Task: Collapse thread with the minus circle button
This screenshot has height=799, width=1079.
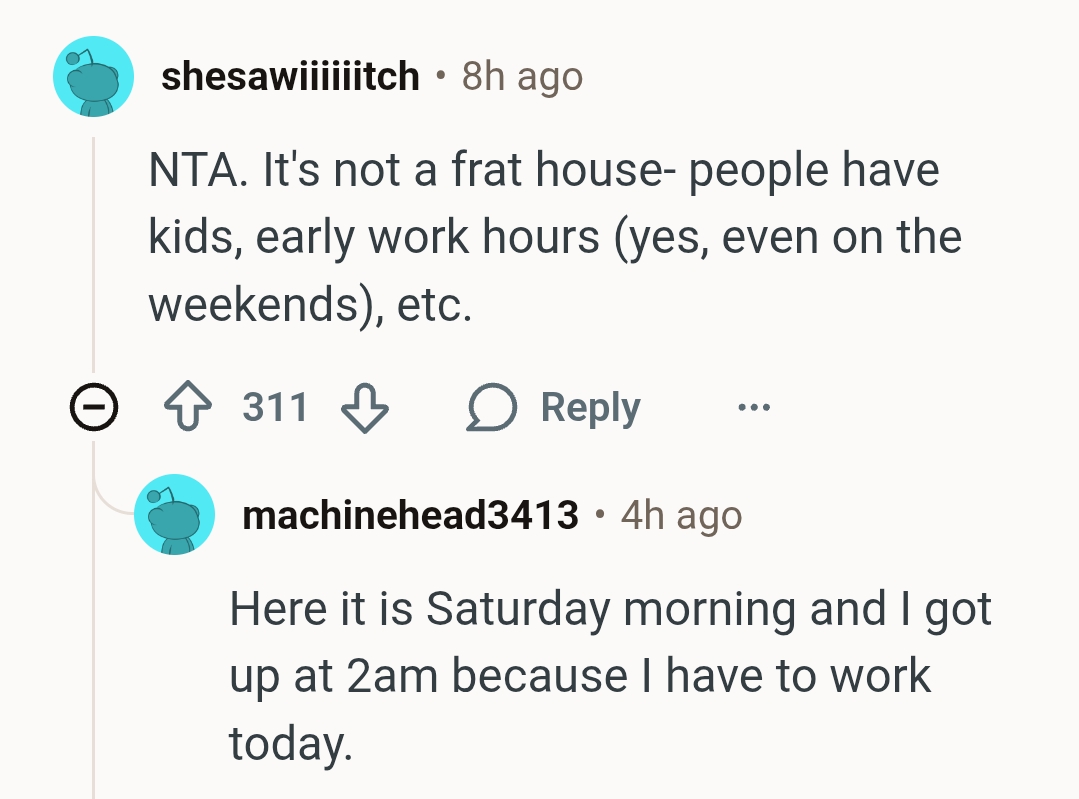Action: coord(93,408)
